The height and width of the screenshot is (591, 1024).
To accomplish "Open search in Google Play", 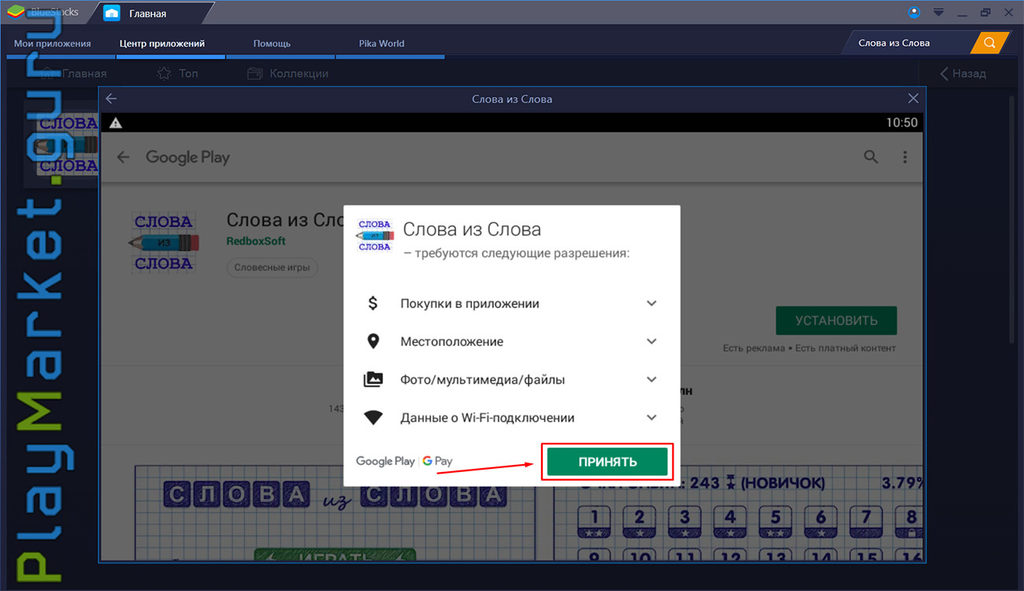I will [x=871, y=157].
